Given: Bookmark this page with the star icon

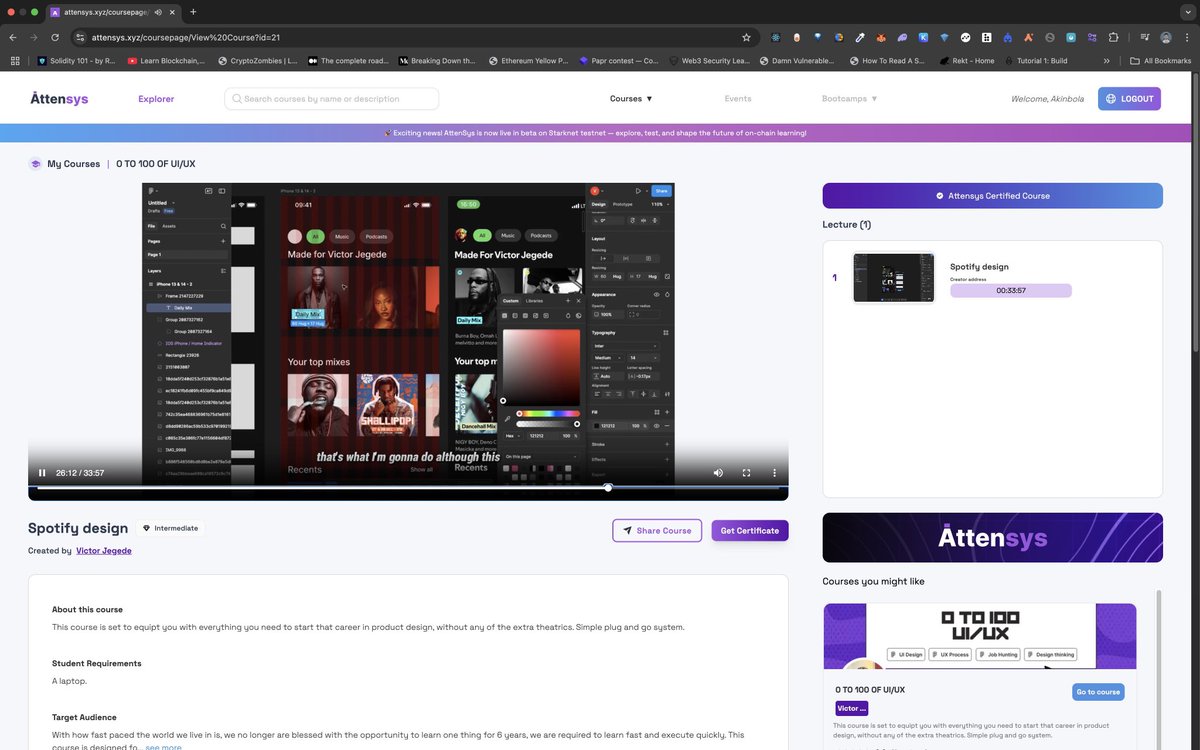Looking at the screenshot, I should coord(746,37).
